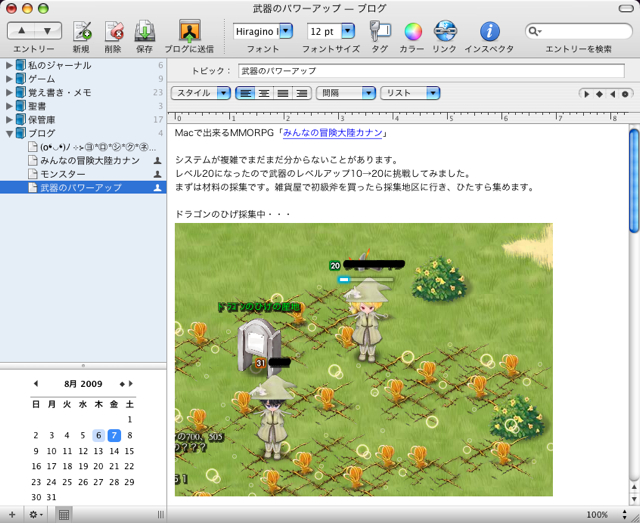Image resolution: width=640 pixels, height=523 pixels.
Task: Select the 武器のパワーアップ entry
Action: [83, 188]
